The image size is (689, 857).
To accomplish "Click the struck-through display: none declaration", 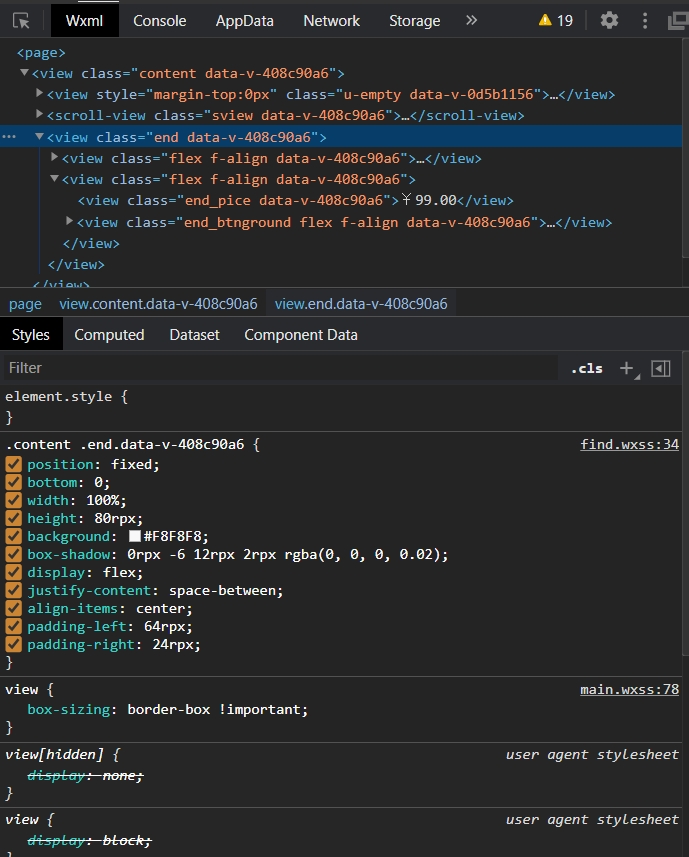I will point(85,775).
